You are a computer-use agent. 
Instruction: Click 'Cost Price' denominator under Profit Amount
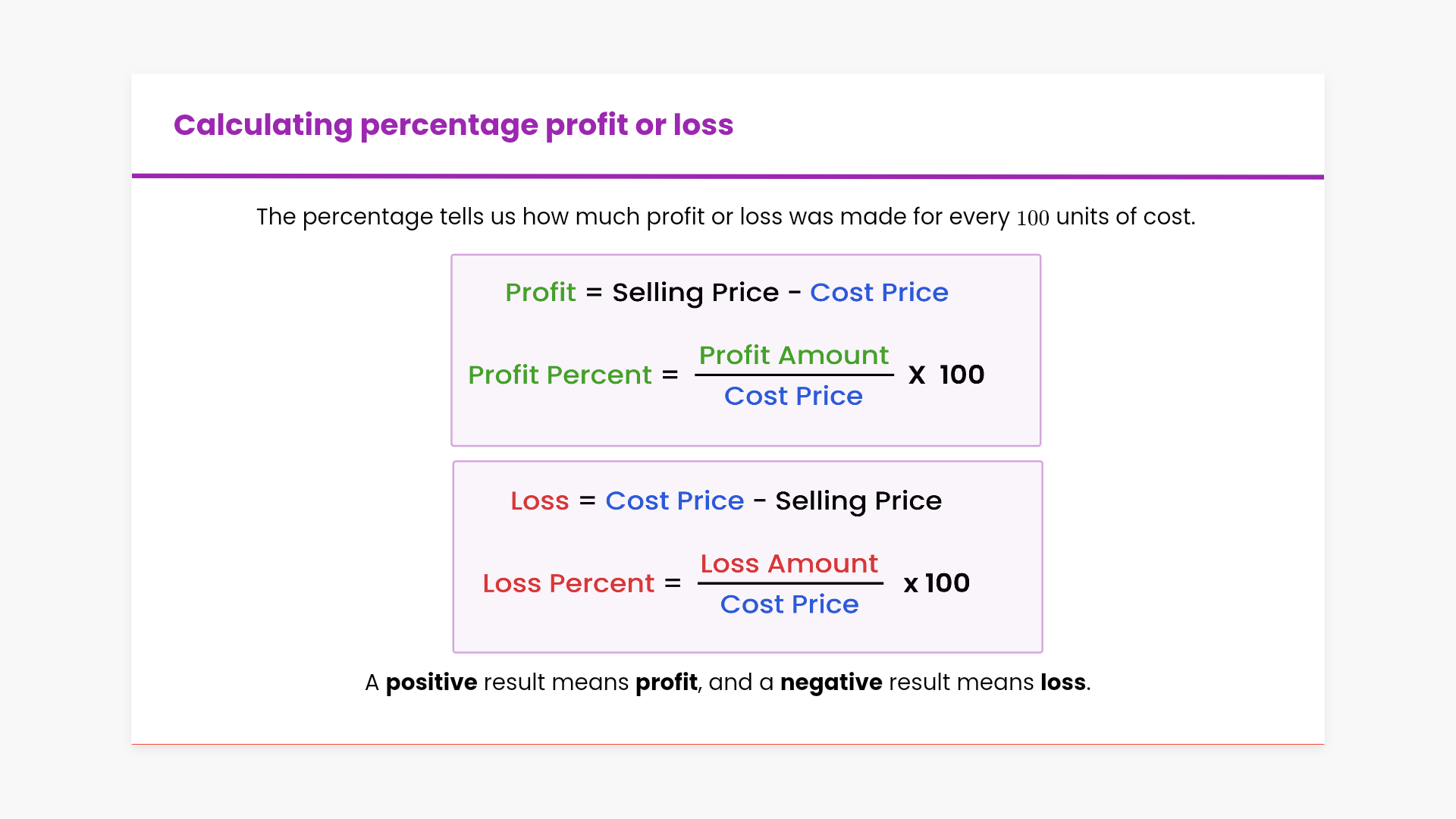coord(793,396)
